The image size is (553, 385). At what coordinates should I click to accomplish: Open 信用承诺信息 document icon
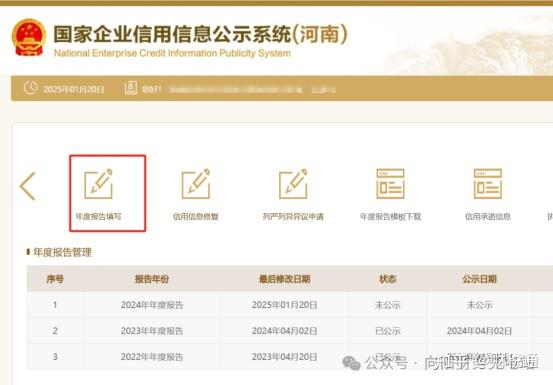[x=488, y=184]
